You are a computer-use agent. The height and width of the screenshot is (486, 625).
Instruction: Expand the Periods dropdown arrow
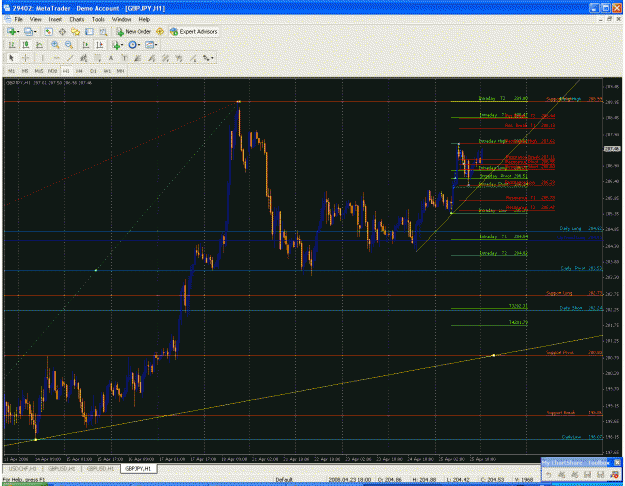139,45
